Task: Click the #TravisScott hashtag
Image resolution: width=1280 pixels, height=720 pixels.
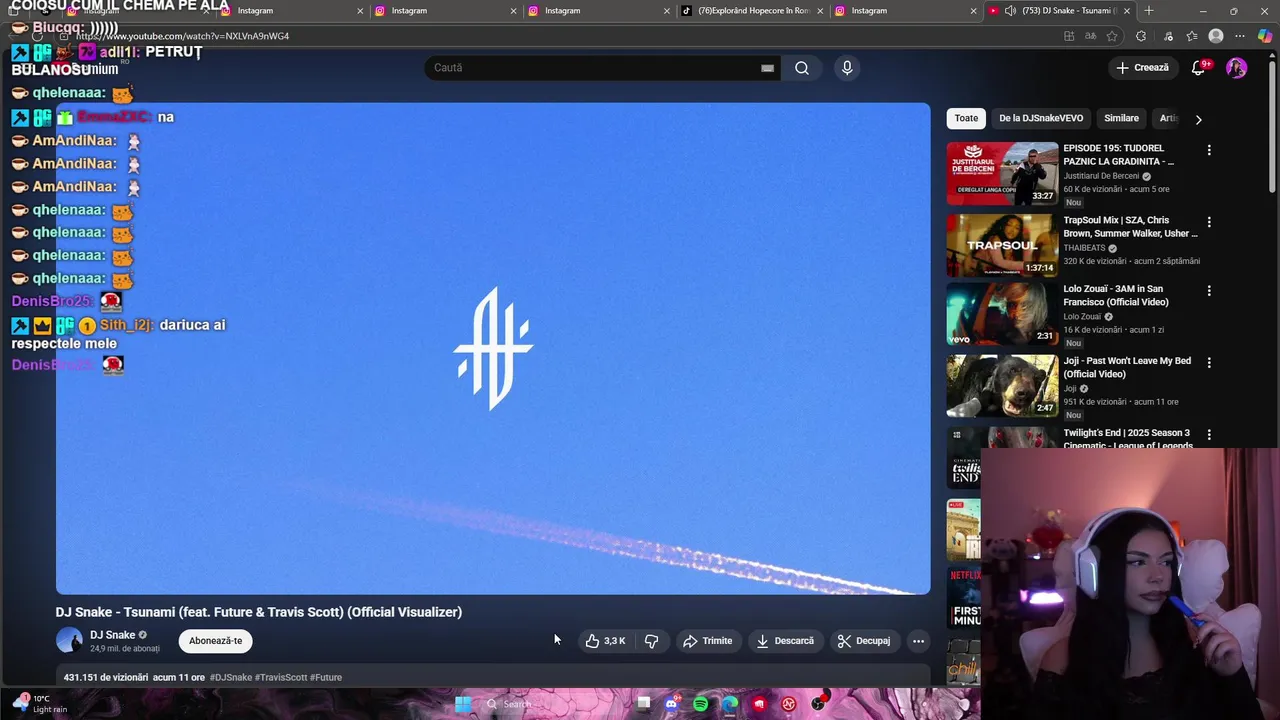Action: click(281, 677)
